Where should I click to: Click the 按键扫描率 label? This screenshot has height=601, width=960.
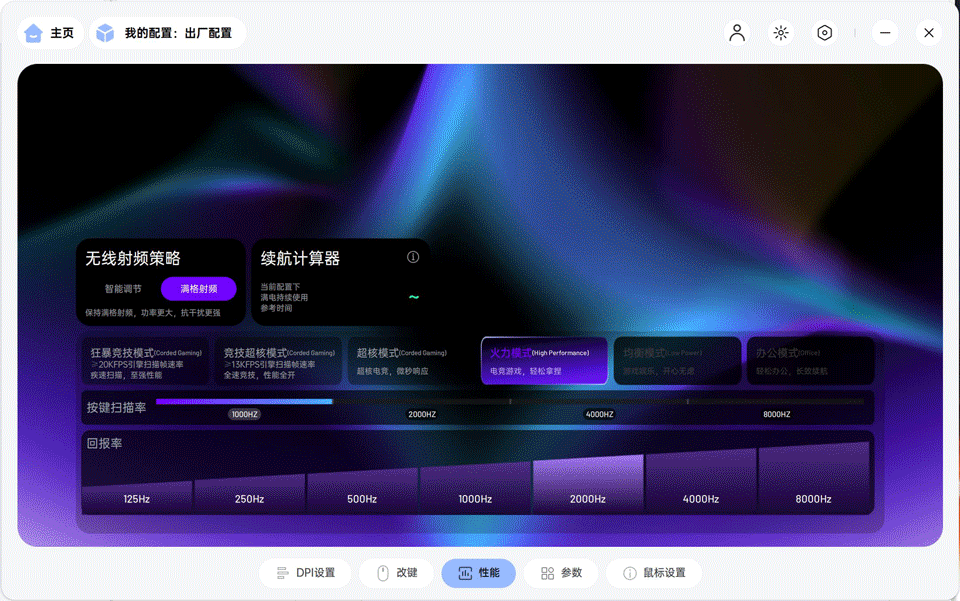point(116,408)
